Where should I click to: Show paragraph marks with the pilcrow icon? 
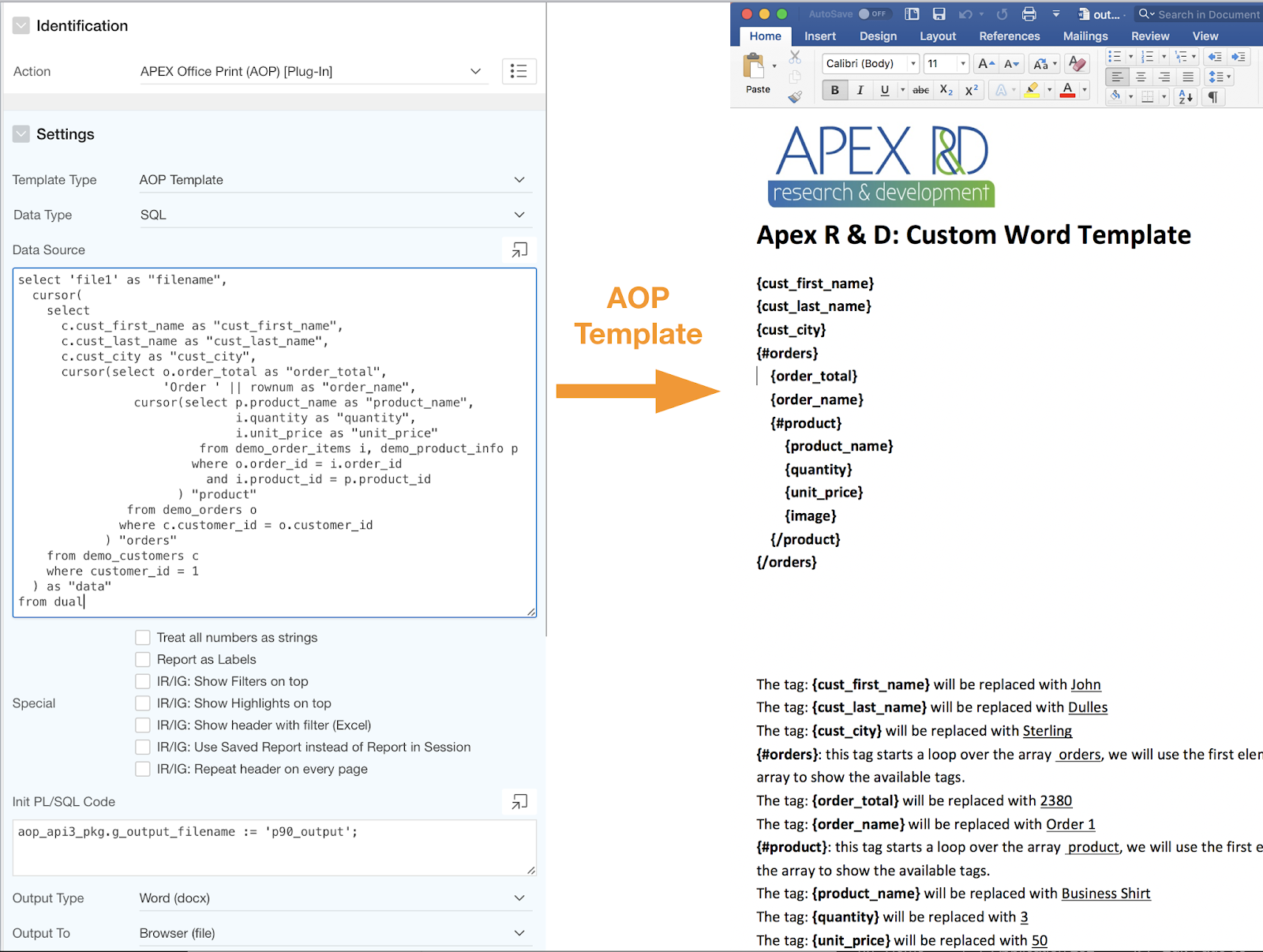coord(1213,96)
